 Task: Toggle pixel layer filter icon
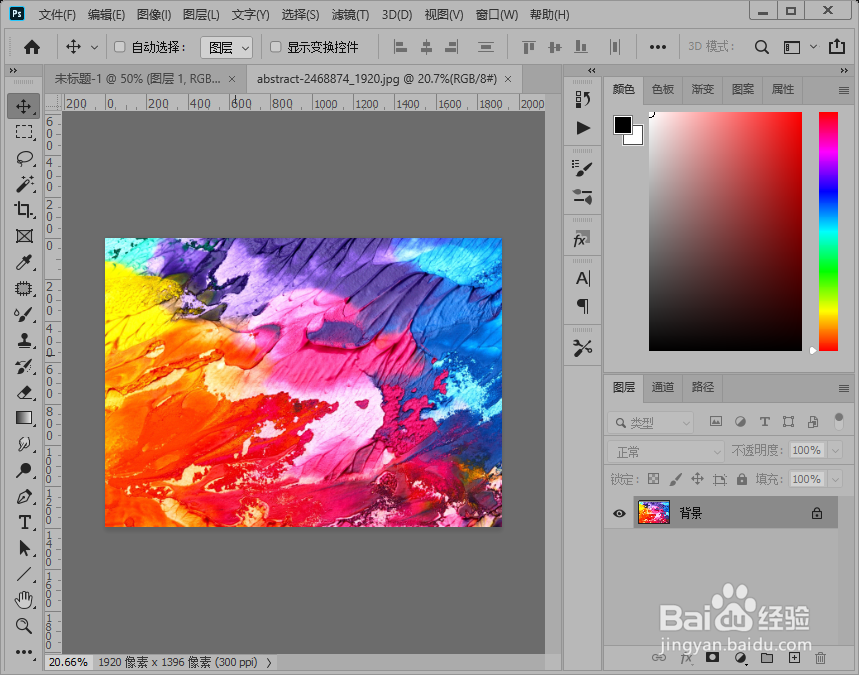tap(715, 421)
